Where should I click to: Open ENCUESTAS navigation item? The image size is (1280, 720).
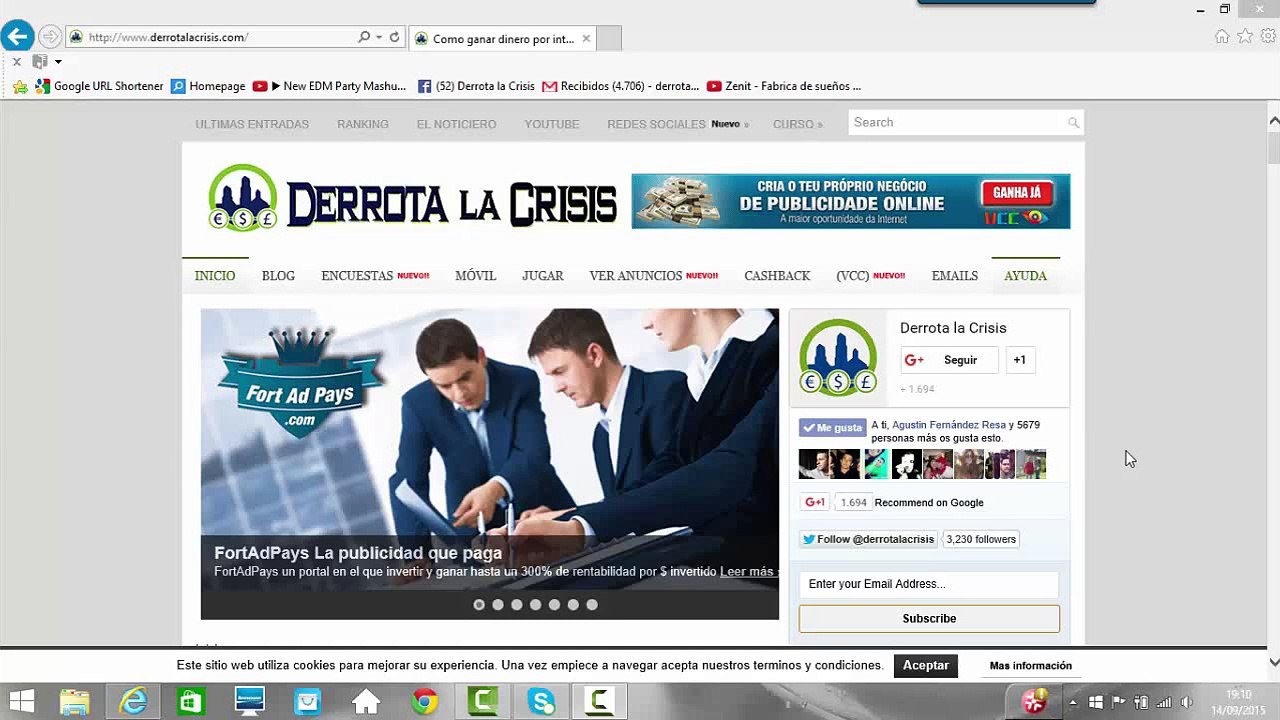(375, 275)
